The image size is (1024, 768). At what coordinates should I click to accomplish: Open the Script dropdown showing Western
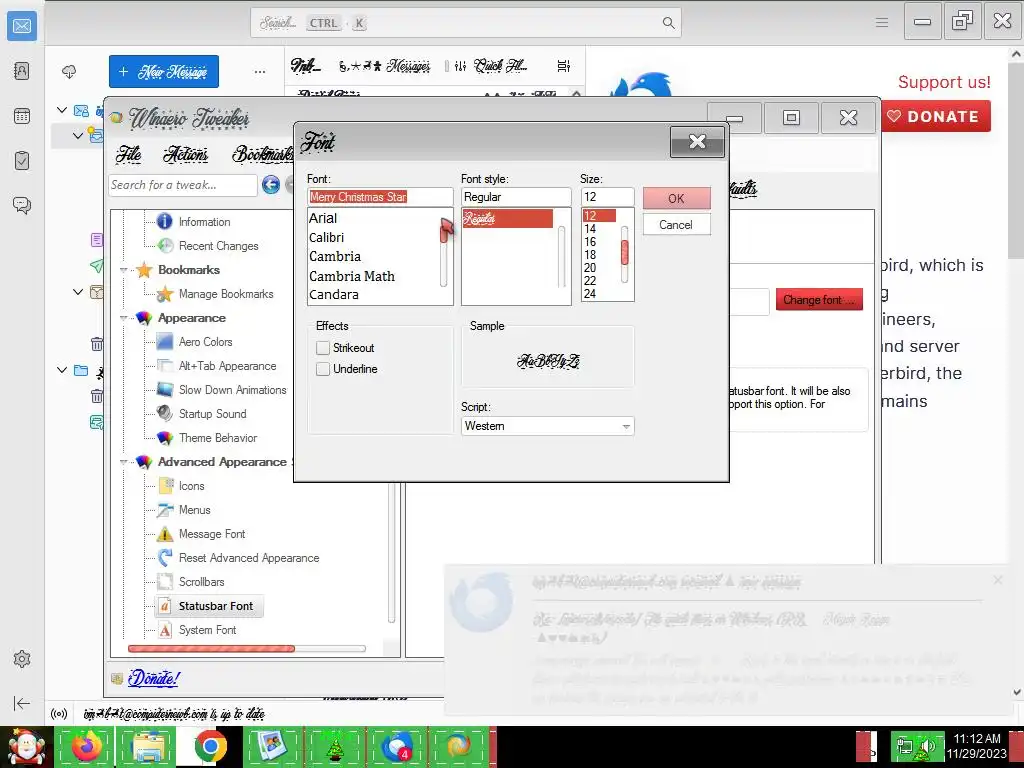pyautogui.click(x=547, y=426)
